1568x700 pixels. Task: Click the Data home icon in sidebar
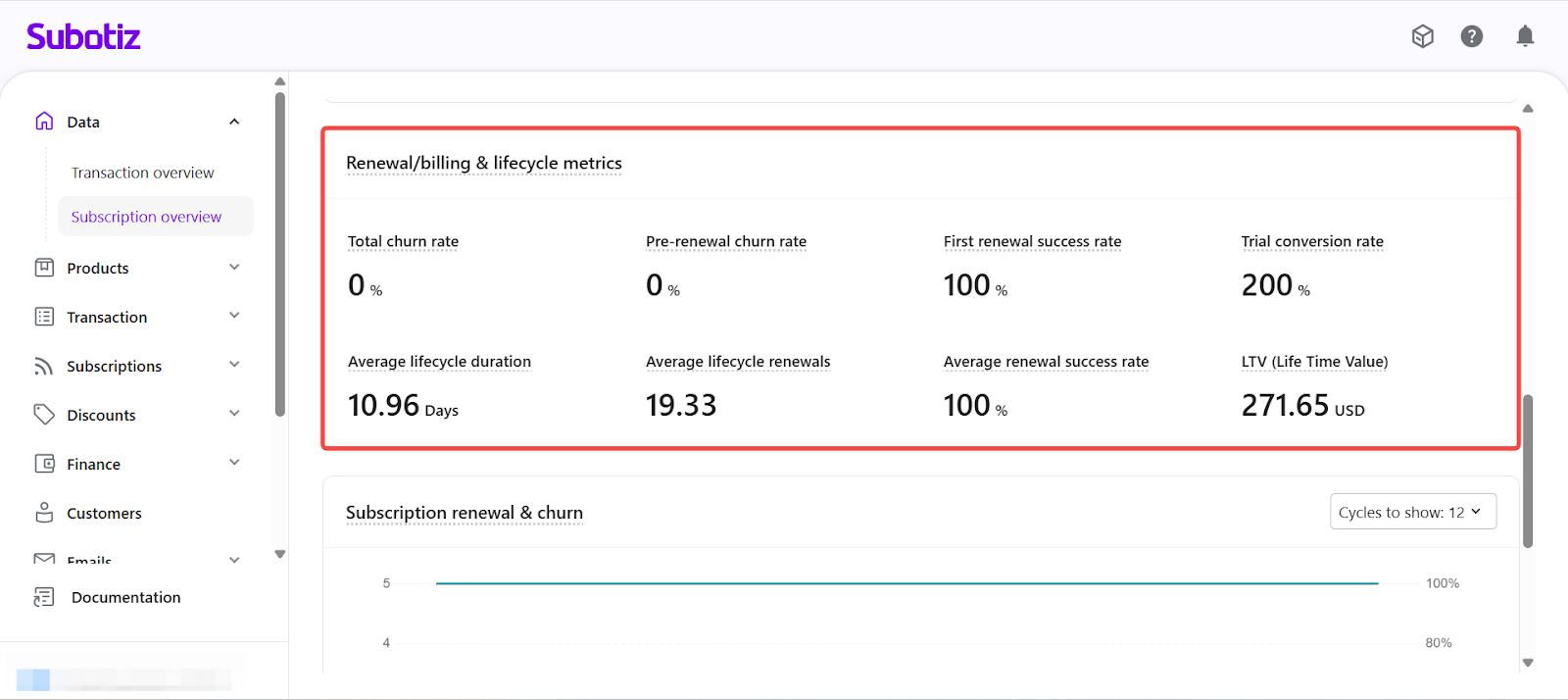44,122
